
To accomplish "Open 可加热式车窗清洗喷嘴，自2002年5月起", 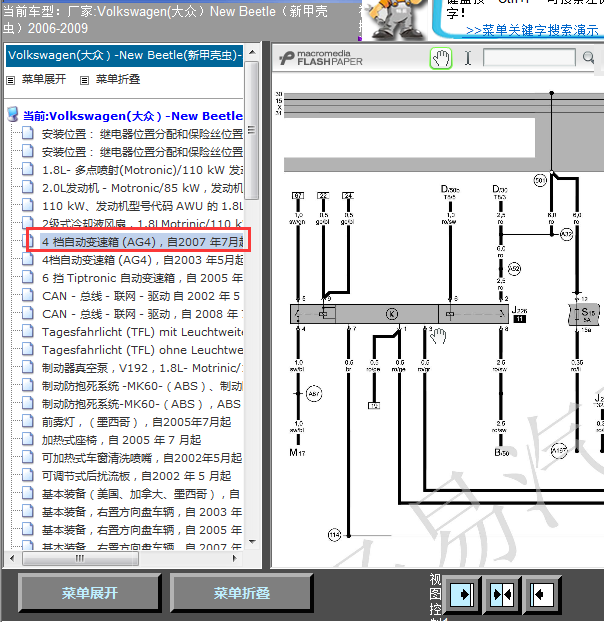I will (x=142, y=458).
